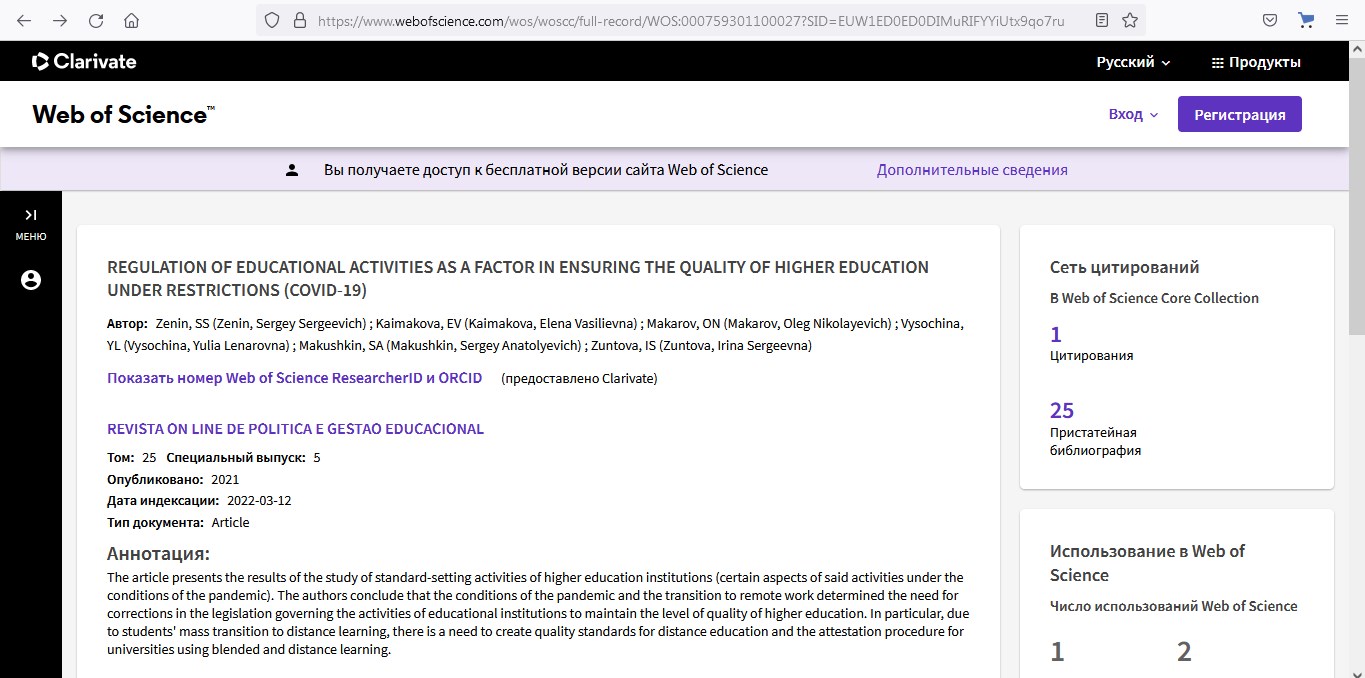Viewport: 1365px width, 678px height.
Task: Open the Pocket save icon
Action: click(x=1270, y=20)
